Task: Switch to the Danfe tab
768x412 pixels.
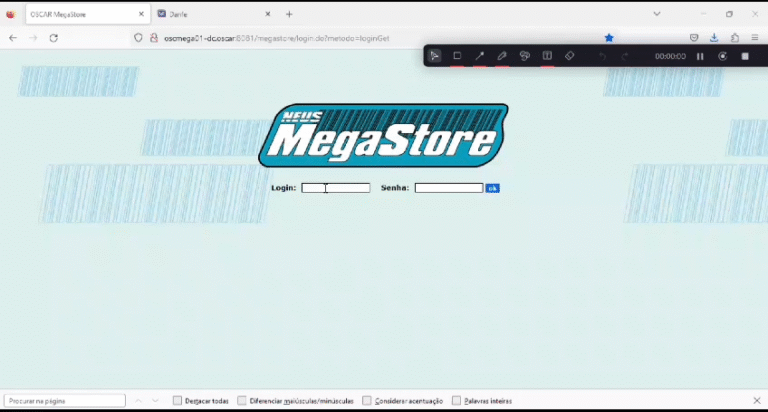Action: tap(215, 14)
